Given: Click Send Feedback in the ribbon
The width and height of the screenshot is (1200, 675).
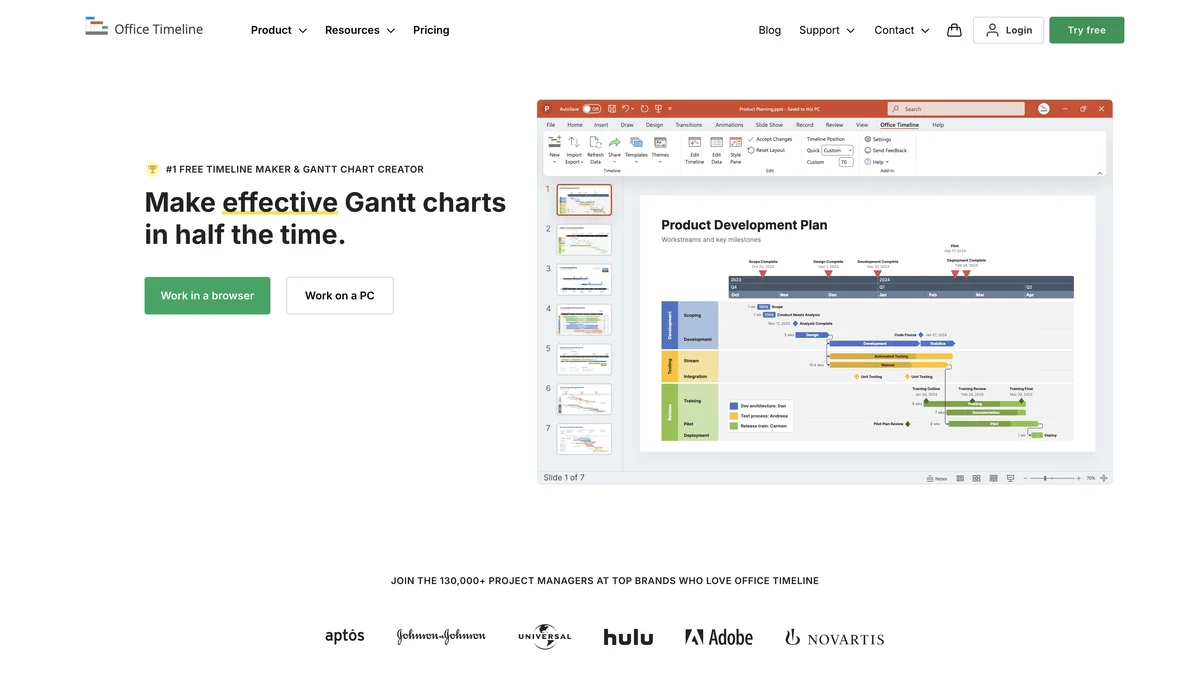Looking at the screenshot, I should 885,150.
